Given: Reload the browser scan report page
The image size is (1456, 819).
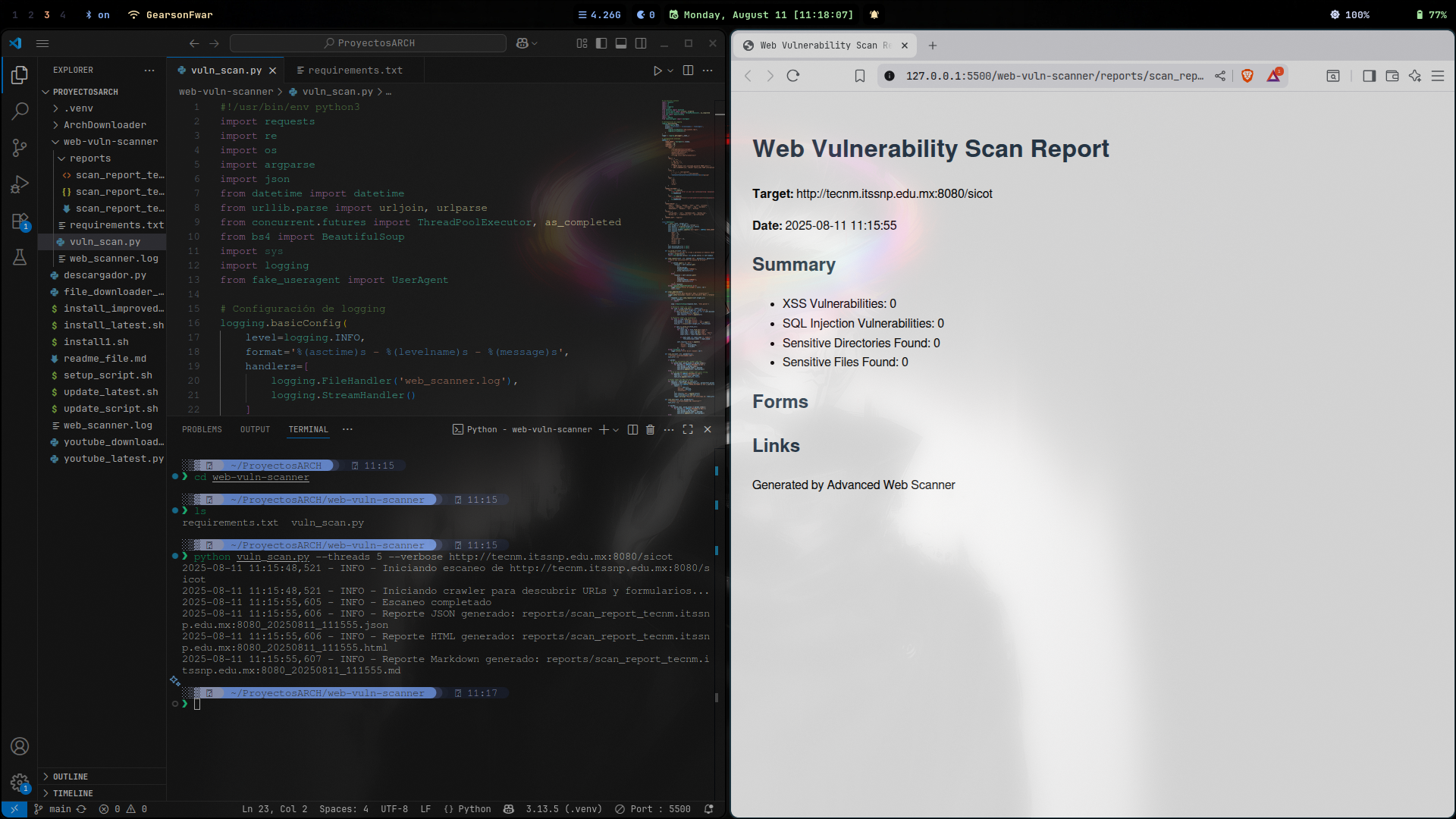Looking at the screenshot, I should tap(793, 76).
